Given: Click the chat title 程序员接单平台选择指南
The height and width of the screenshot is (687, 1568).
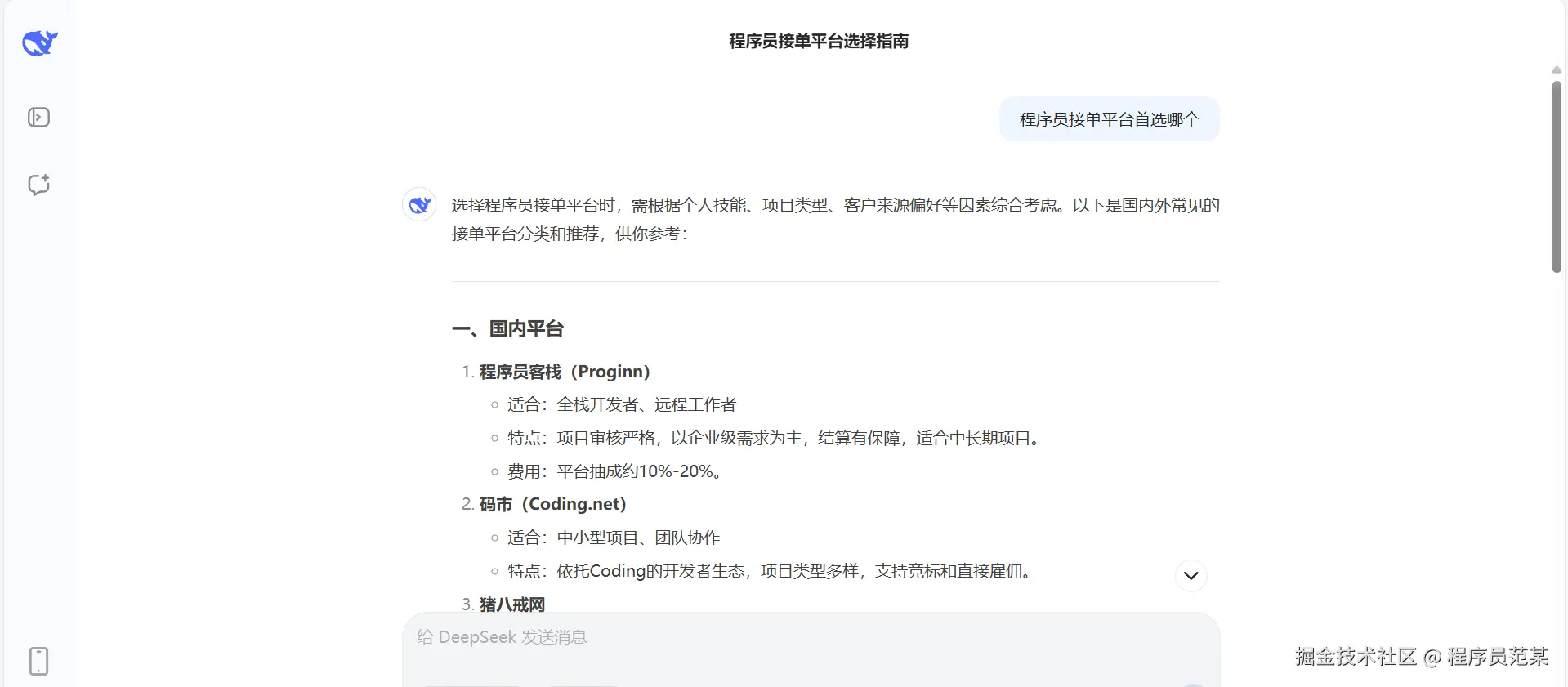Looking at the screenshot, I should point(819,41).
